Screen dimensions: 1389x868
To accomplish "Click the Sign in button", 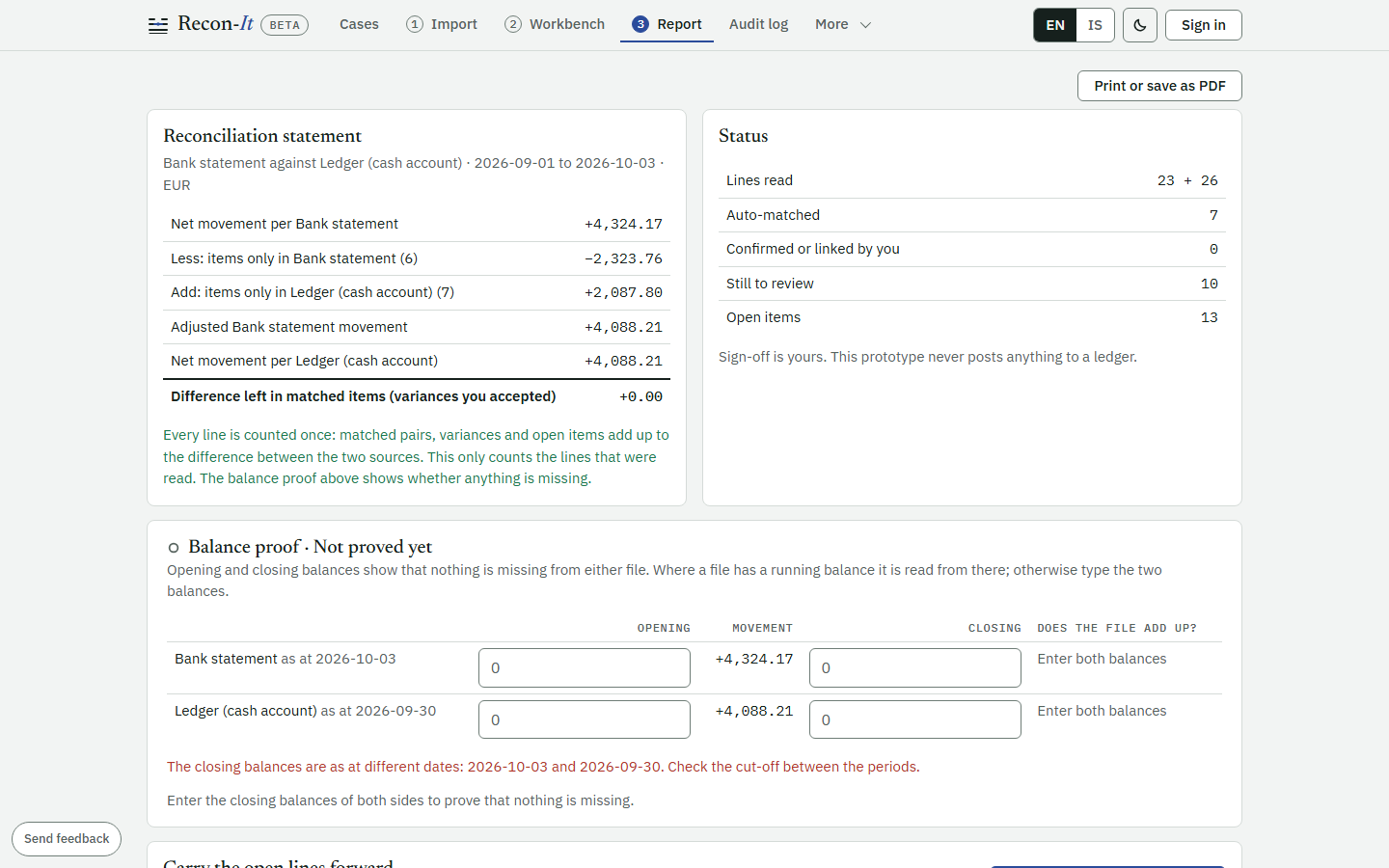I will [1203, 25].
